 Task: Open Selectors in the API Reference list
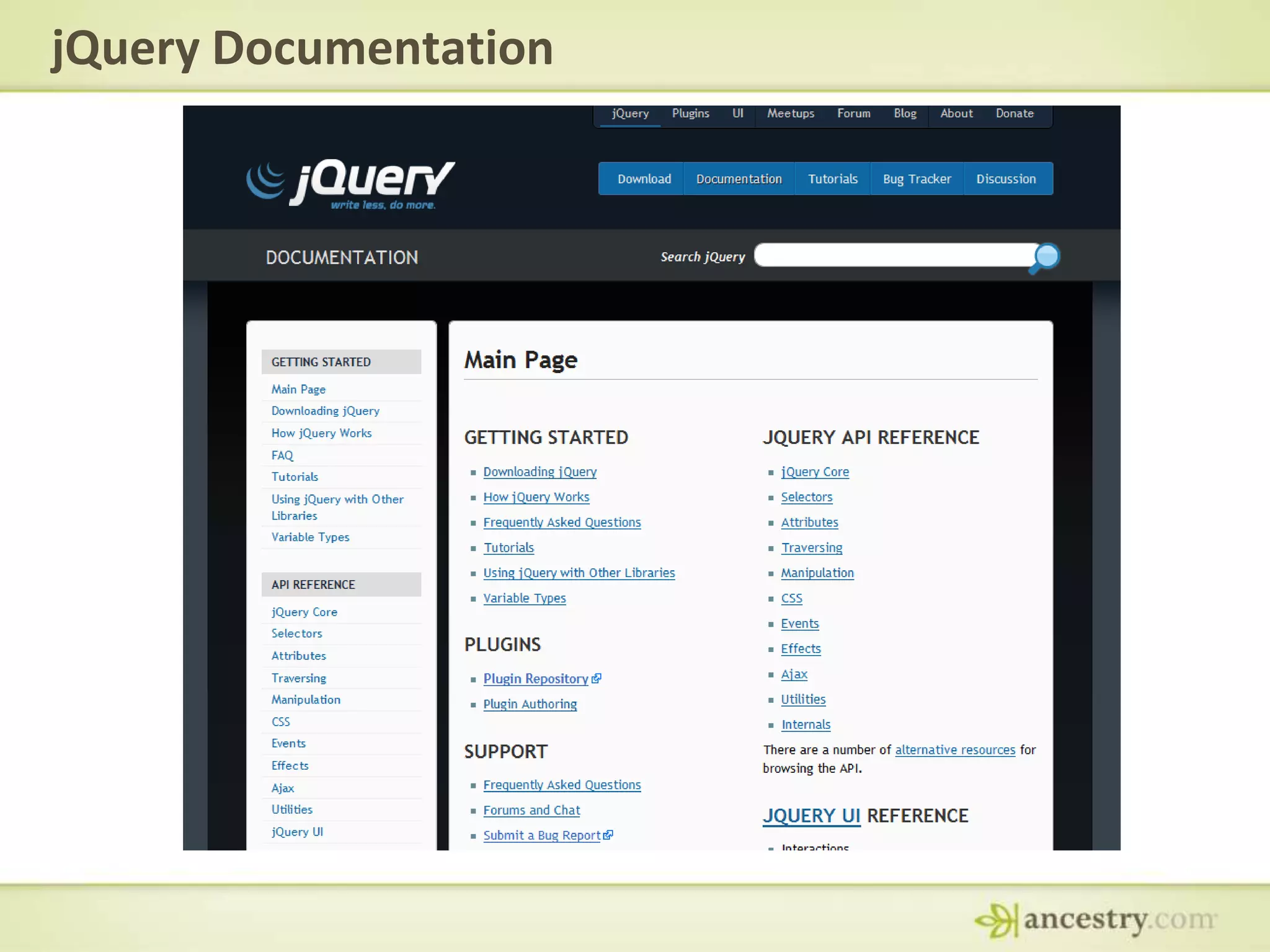tap(807, 498)
